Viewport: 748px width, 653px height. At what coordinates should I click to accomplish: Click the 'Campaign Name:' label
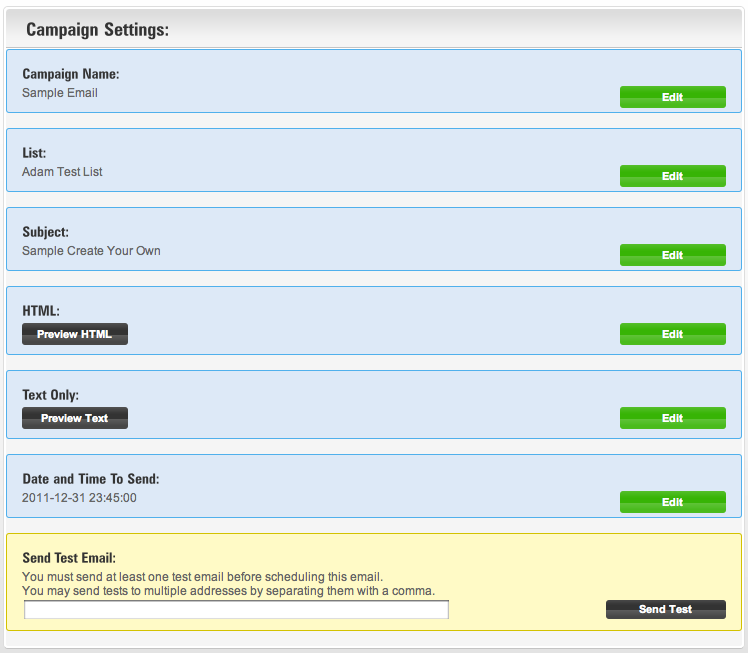coord(71,74)
